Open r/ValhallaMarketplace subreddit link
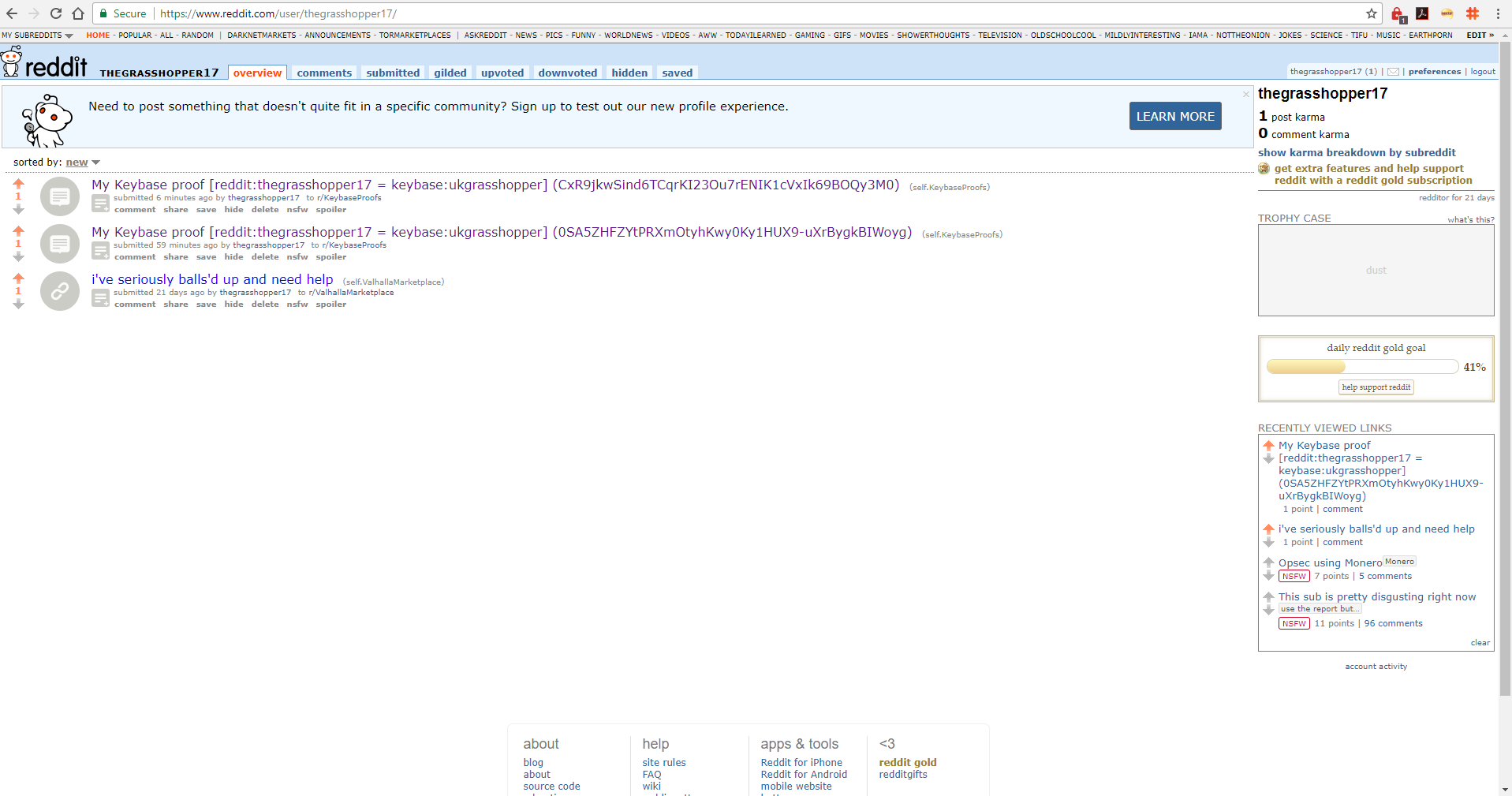1512x796 pixels. click(351, 293)
